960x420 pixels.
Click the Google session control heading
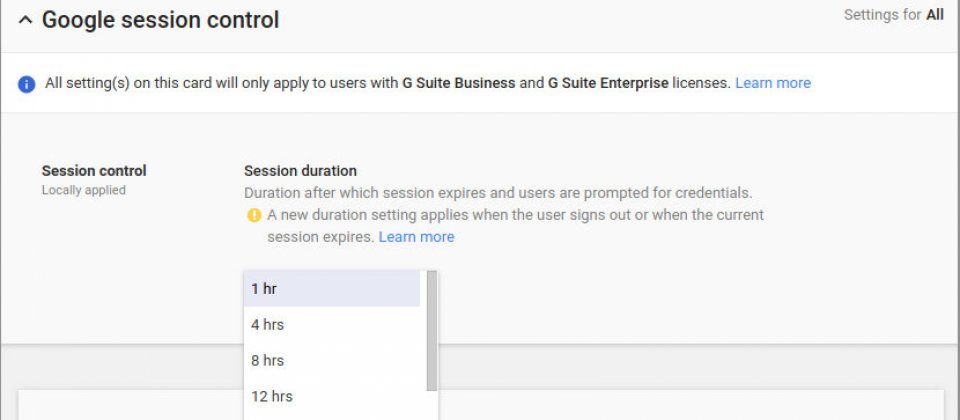[160, 20]
